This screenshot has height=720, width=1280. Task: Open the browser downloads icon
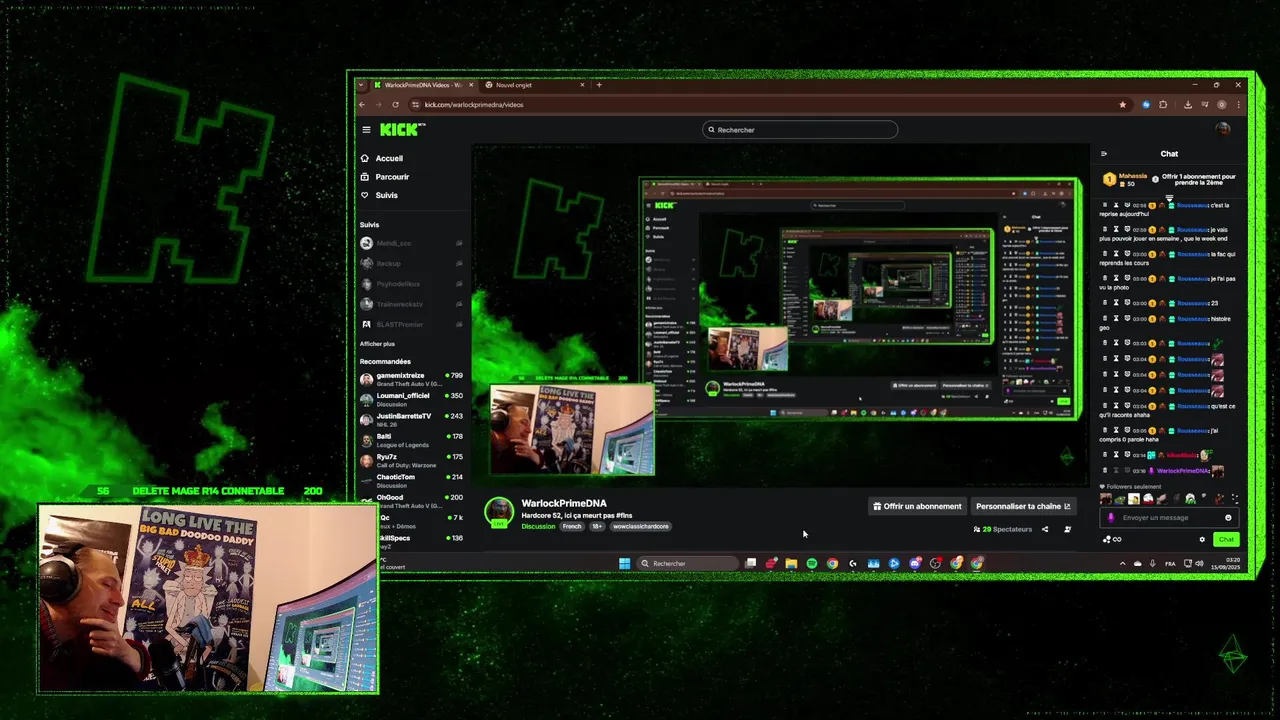1188,104
